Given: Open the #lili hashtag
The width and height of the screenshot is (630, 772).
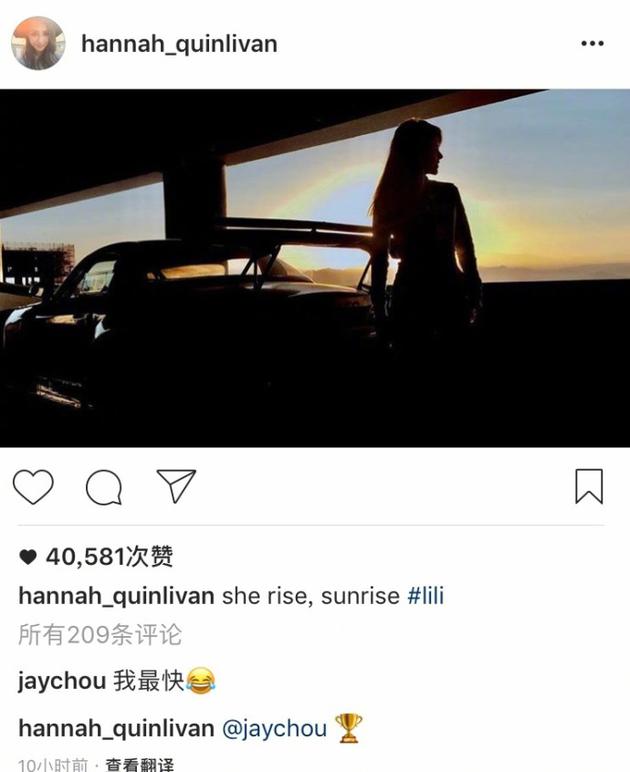Looking at the screenshot, I should (426, 596).
